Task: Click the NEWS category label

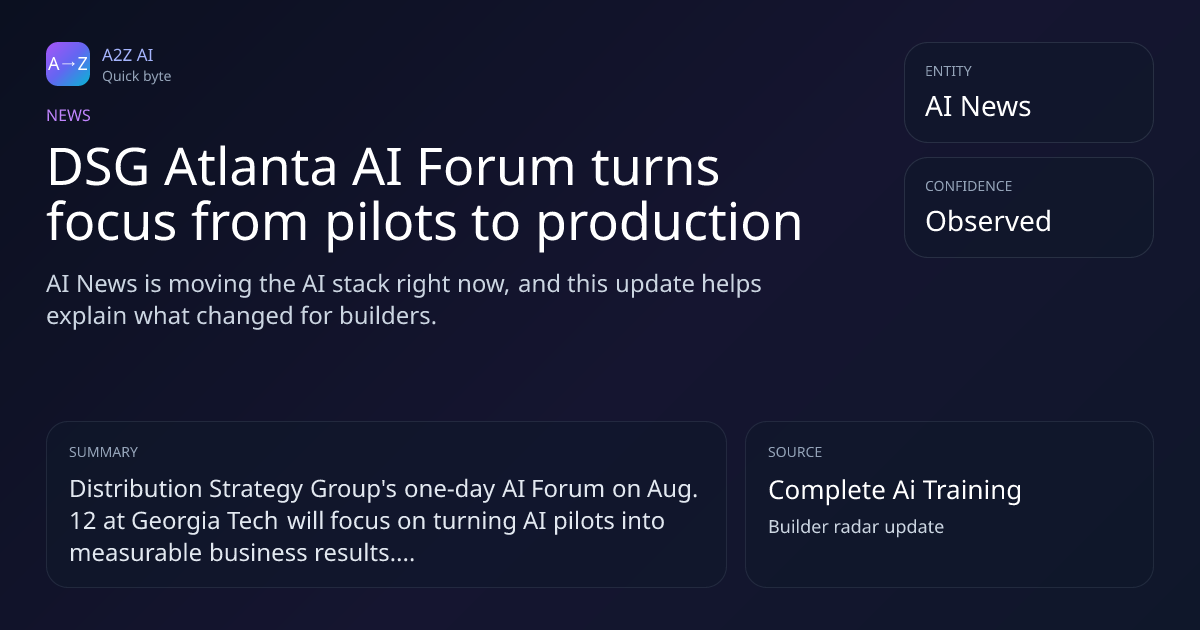Action: pyautogui.click(x=68, y=115)
